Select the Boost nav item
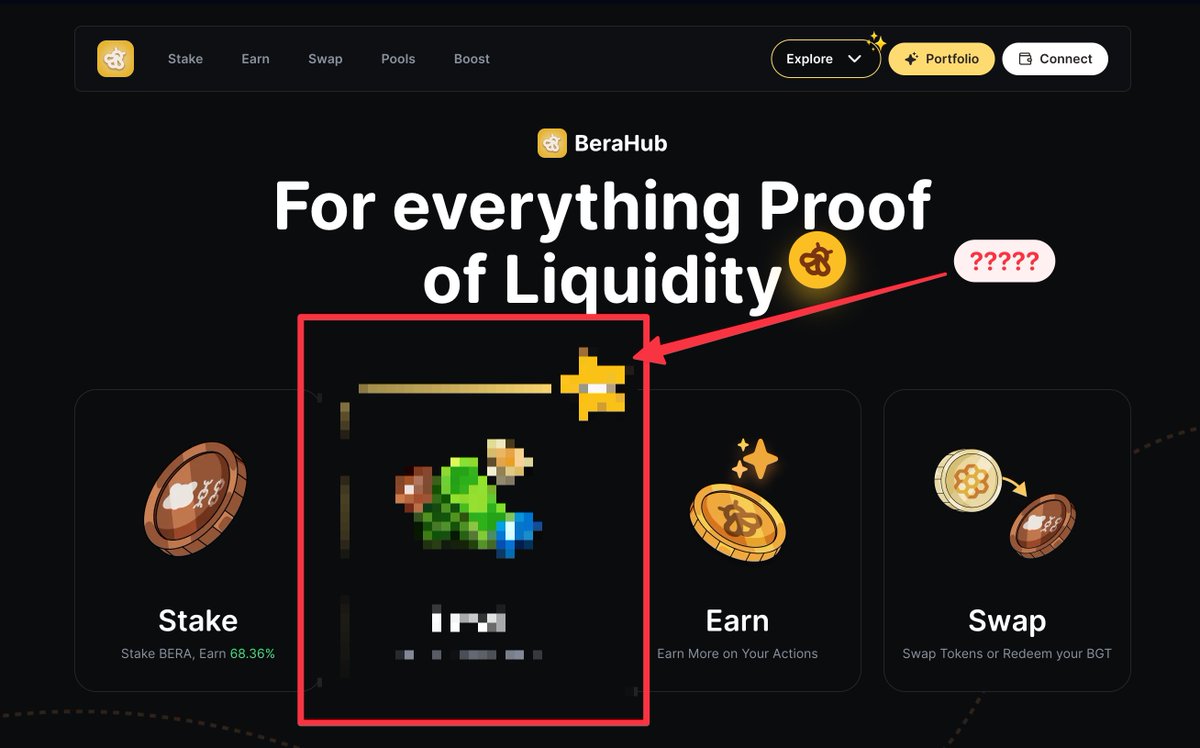1200x748 pixels. (x=472, y=59)
